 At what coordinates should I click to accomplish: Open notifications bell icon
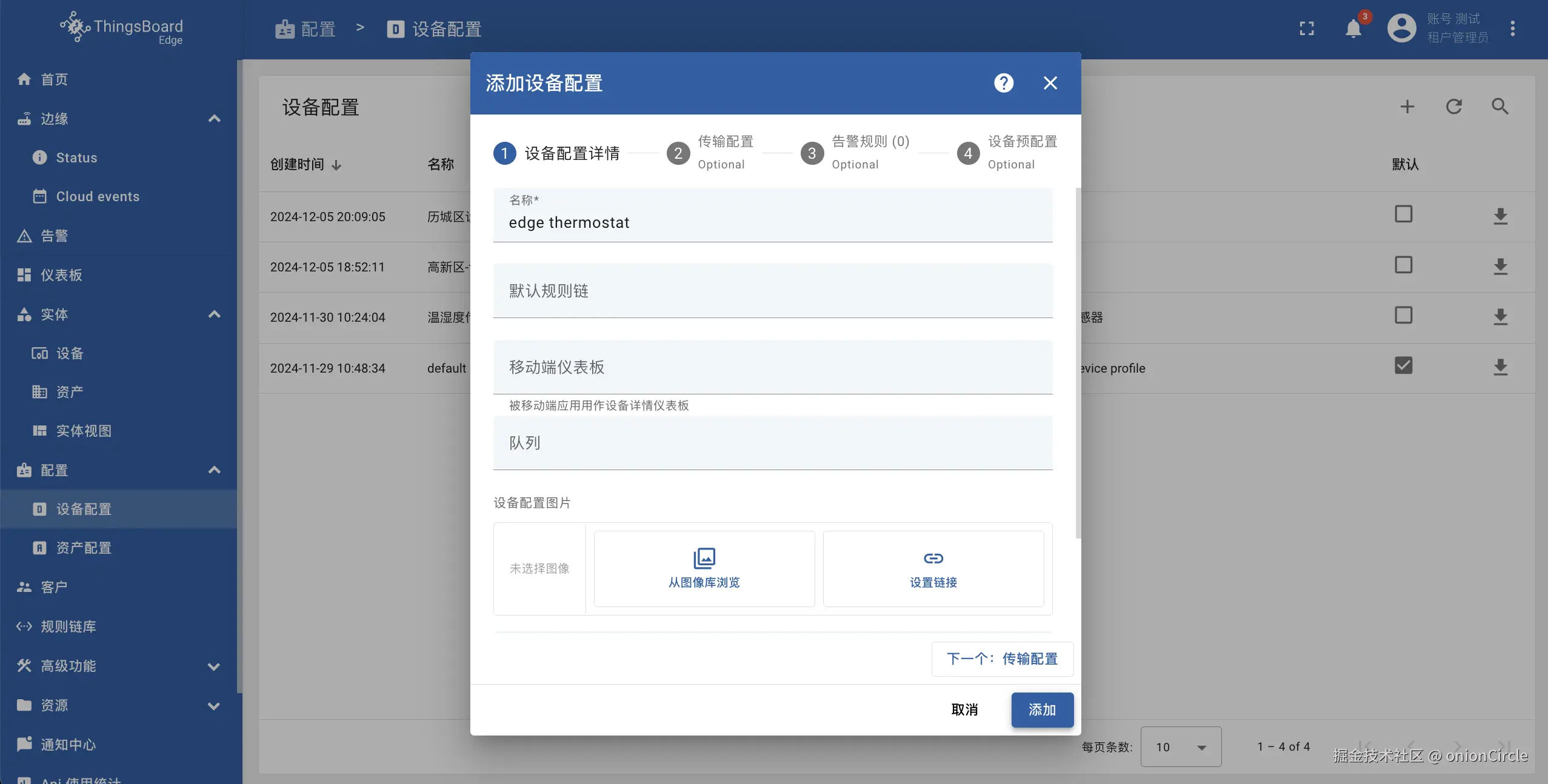click(x=1353, y=28)
